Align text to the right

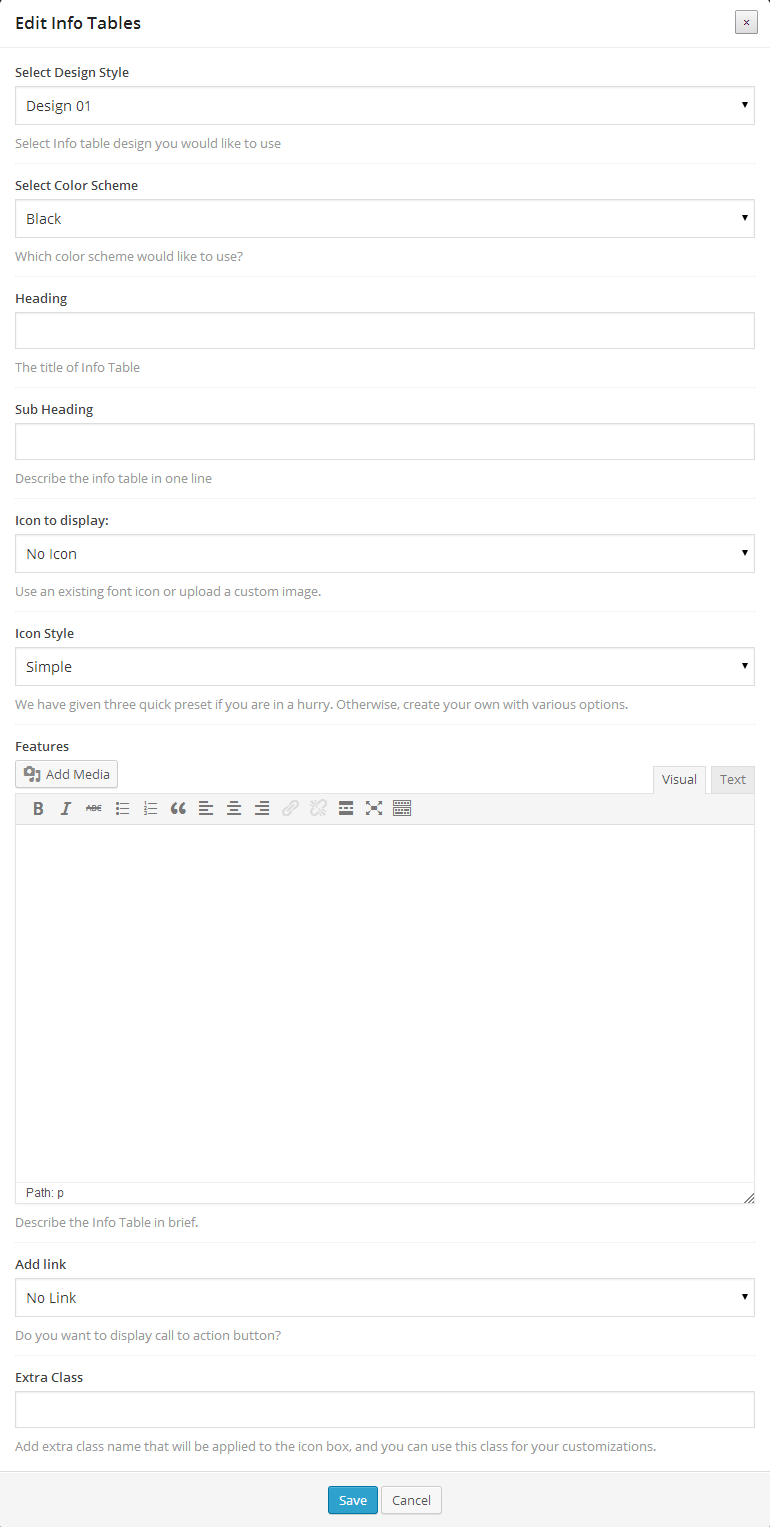point(262,809)
